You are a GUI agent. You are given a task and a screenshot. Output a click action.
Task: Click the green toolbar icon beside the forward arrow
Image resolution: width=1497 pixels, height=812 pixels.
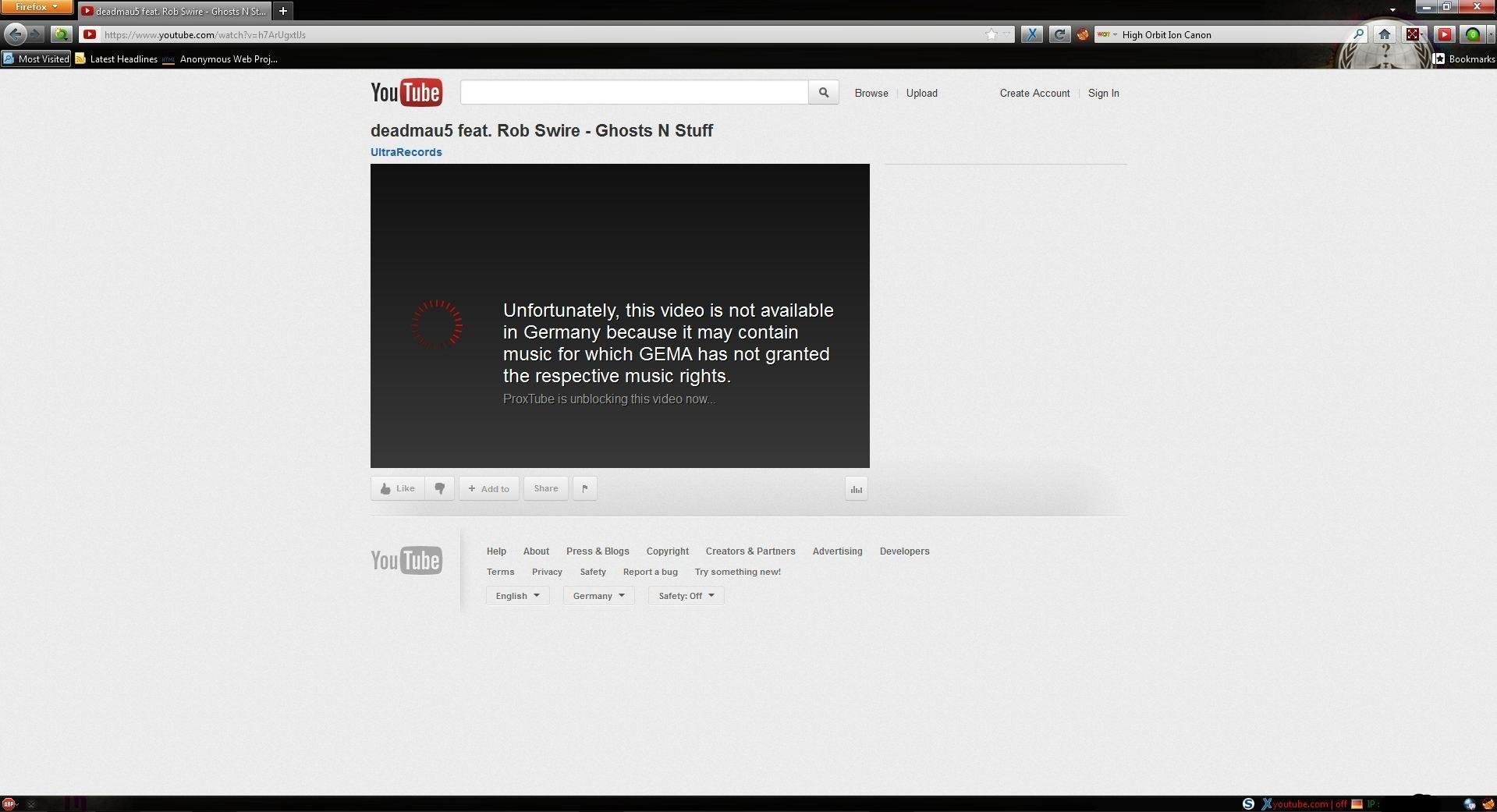(61, 34)
